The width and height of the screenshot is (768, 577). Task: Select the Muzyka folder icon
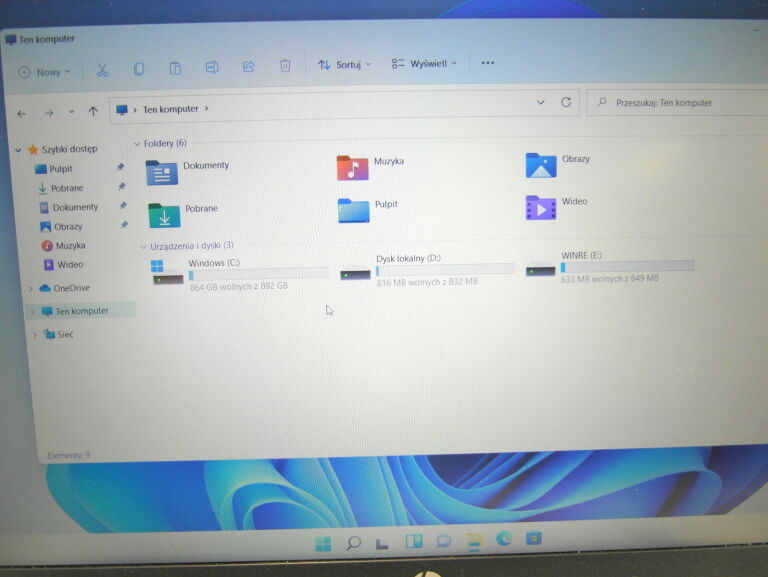point(352,168)
